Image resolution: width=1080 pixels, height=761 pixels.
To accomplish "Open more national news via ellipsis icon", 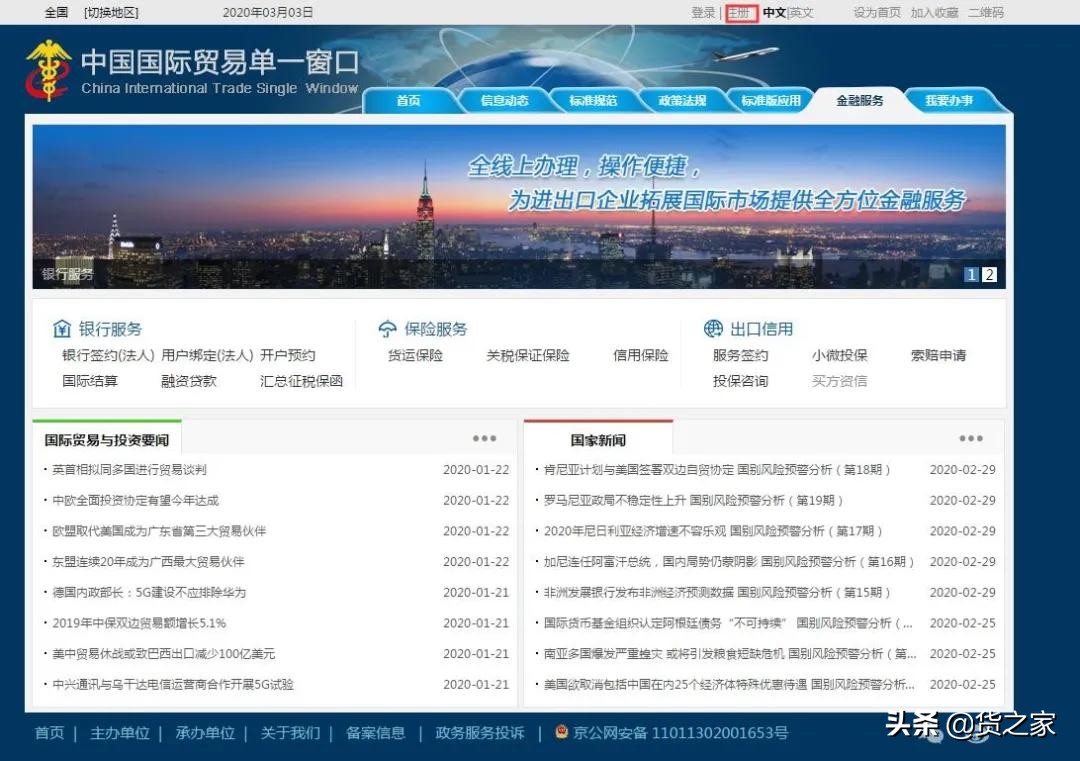I will (x=971, y=437).
